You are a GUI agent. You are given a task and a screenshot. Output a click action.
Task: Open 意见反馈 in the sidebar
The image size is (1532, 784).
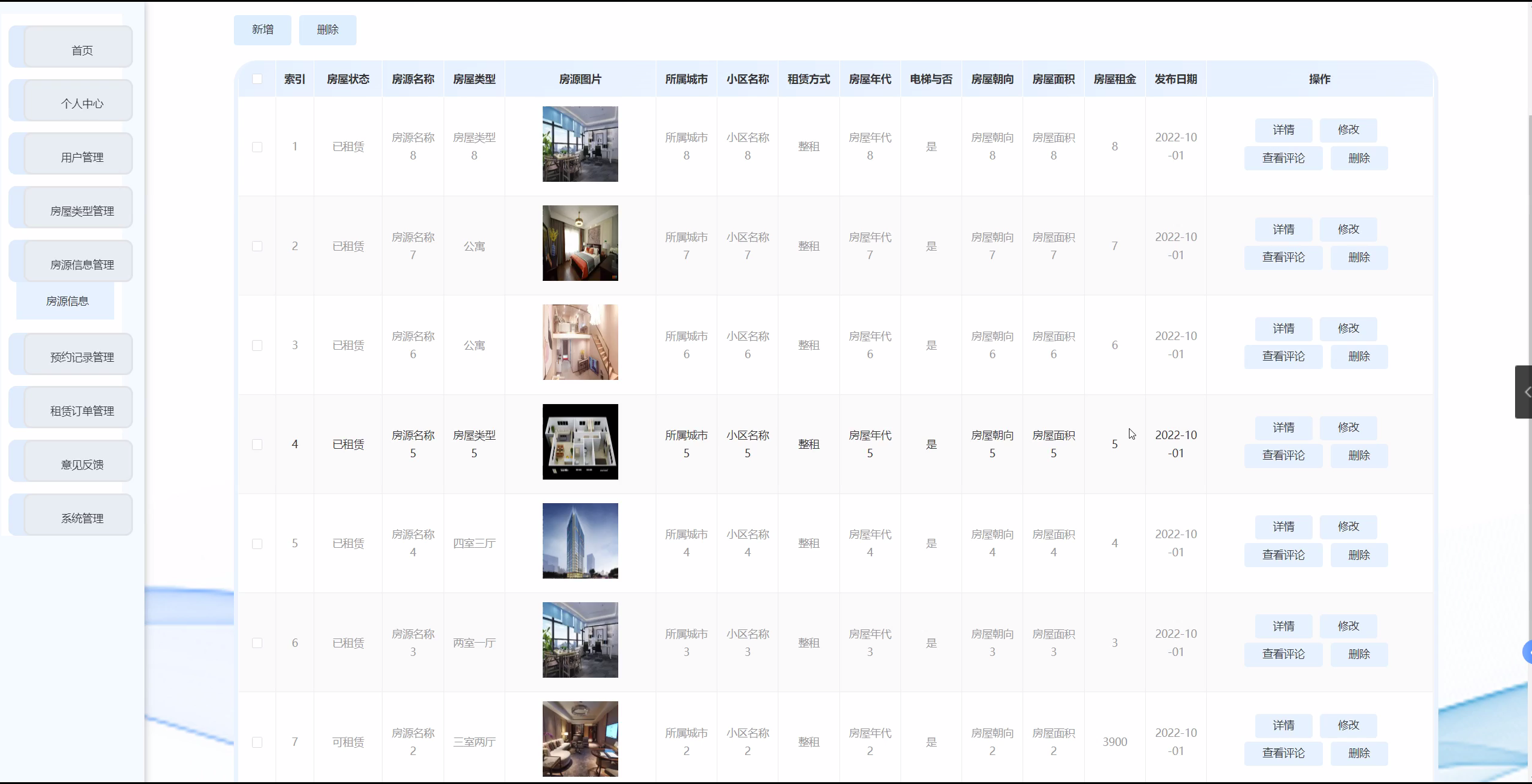tap(71, 461)
